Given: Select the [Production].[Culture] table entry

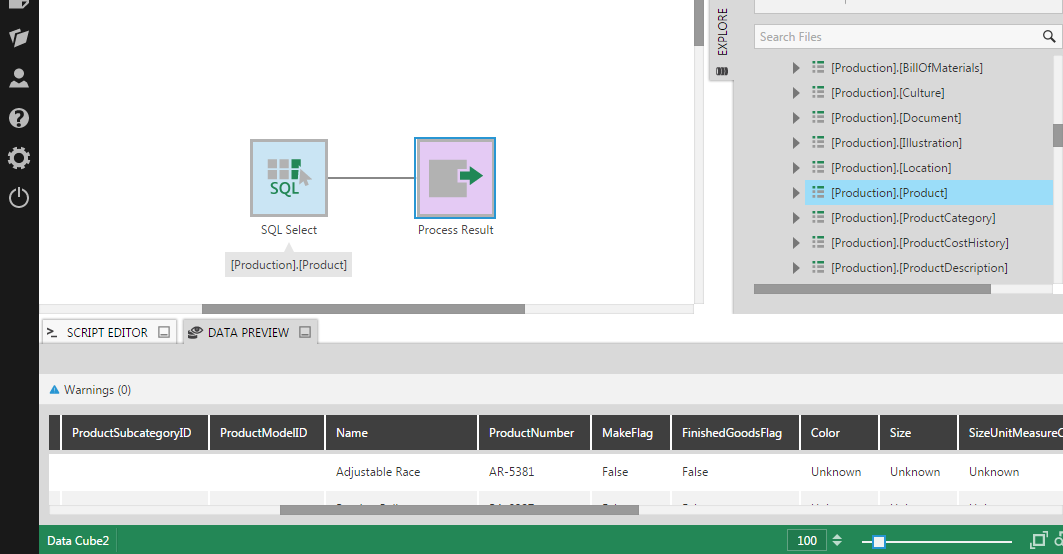Looking at the screenshot, I should (887, 93).
